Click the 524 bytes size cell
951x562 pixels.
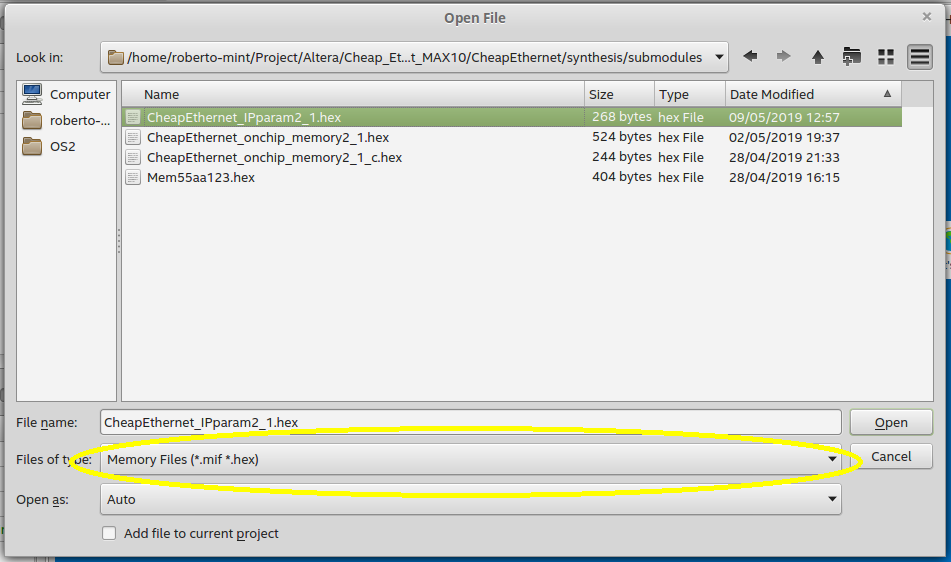tap(622, 137)
